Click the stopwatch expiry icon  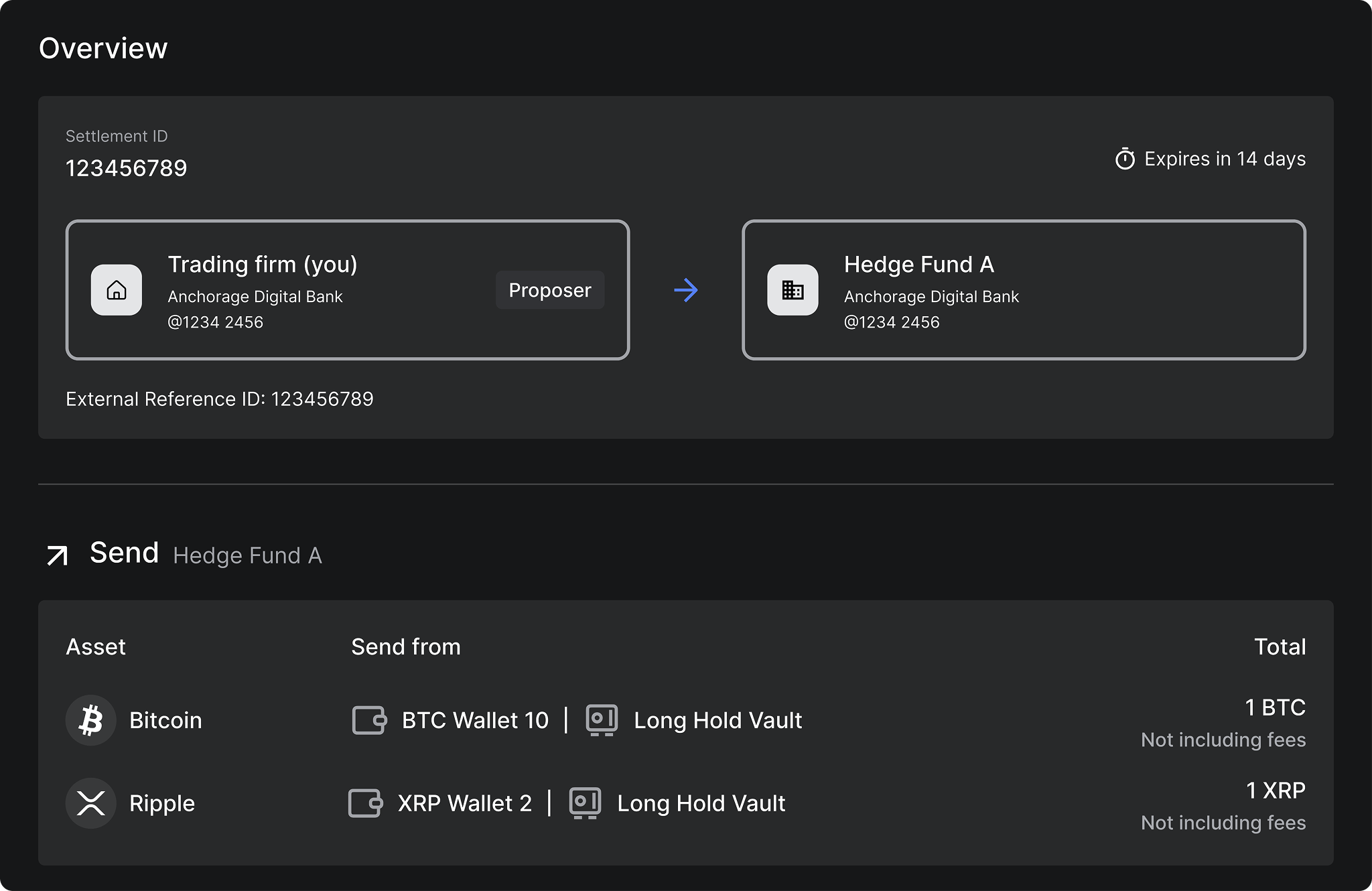(x=1125, y=159)
